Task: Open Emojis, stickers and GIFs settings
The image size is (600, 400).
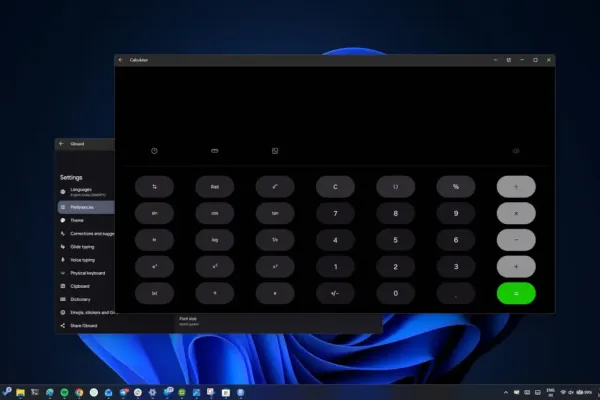Action: point(88,312)
